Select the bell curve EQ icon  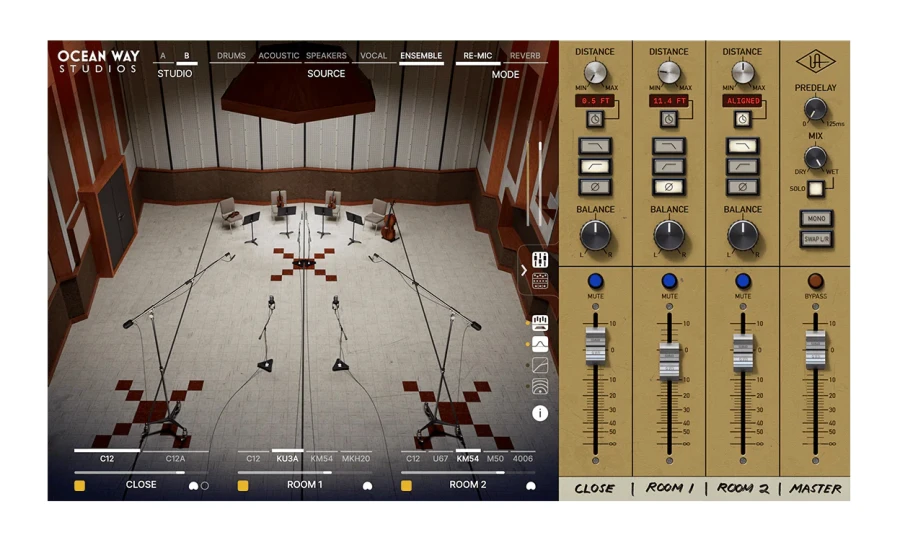[540, 344]
